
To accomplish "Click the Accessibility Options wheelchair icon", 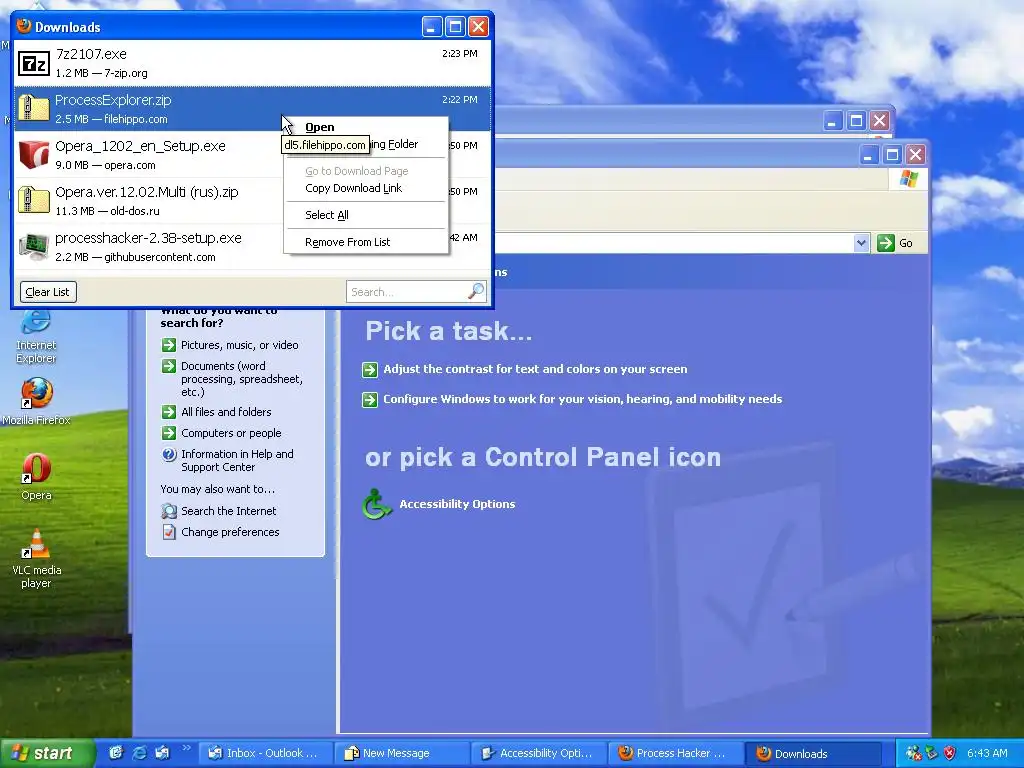I will click(377, 504).
